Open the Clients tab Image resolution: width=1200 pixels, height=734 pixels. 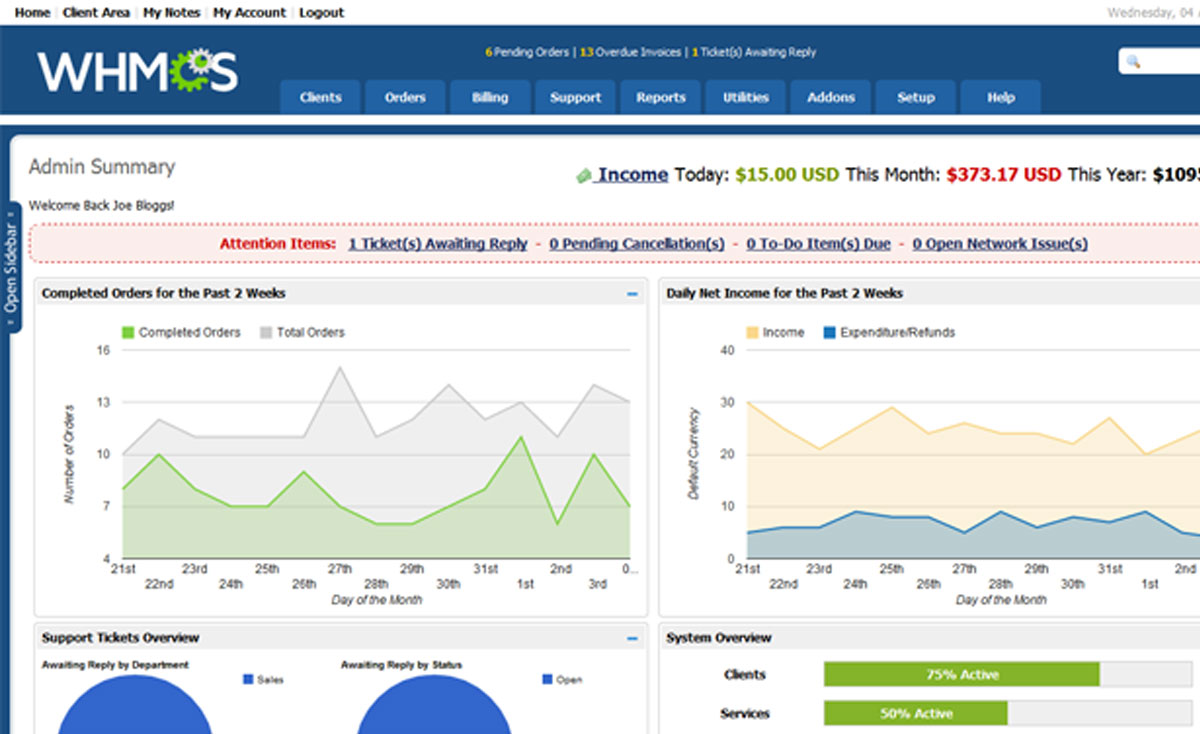[x=320, y=97]
